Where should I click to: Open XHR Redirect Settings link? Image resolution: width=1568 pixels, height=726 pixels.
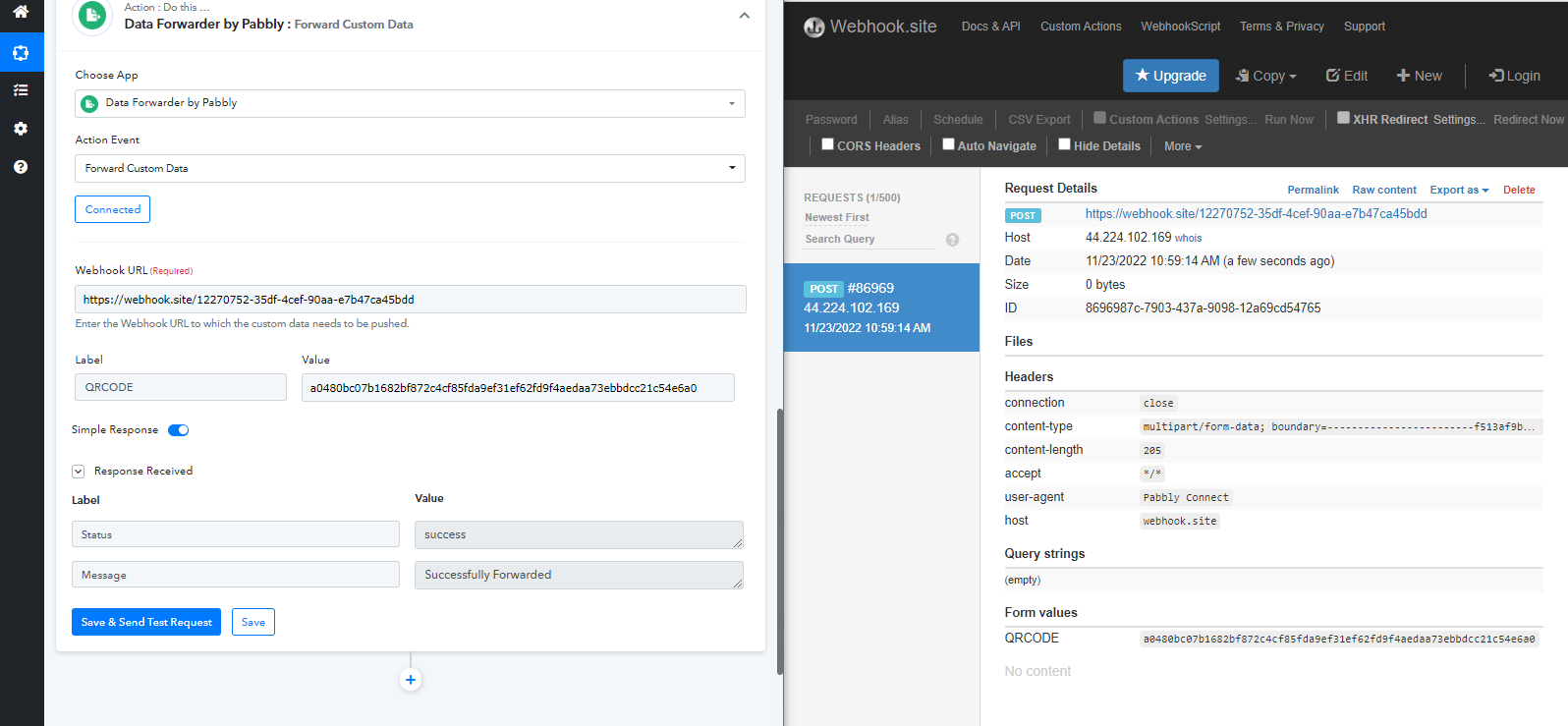click(1459, 120)
